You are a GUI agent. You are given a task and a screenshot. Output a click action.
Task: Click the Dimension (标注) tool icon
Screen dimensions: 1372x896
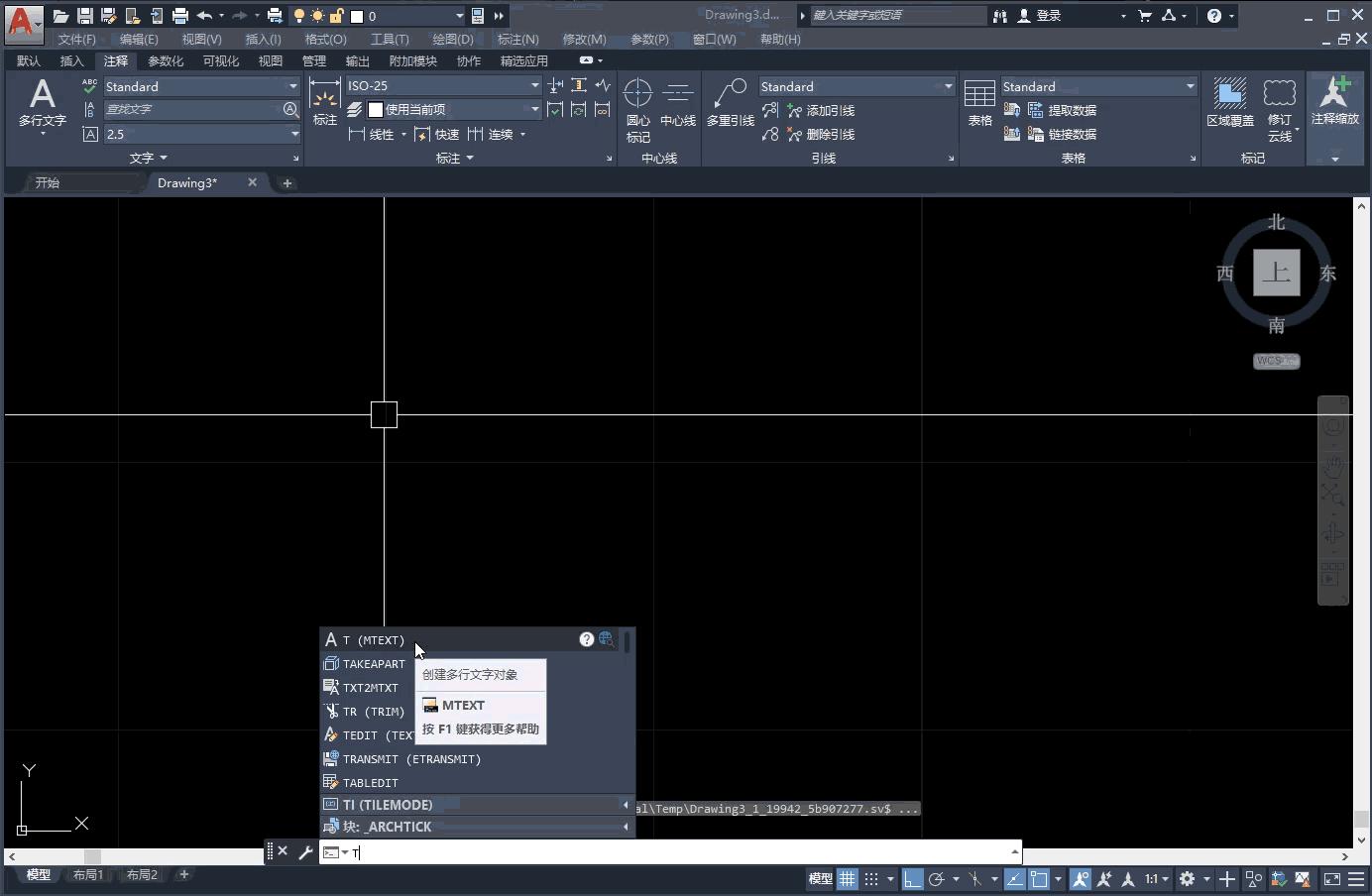coord(324,103)
